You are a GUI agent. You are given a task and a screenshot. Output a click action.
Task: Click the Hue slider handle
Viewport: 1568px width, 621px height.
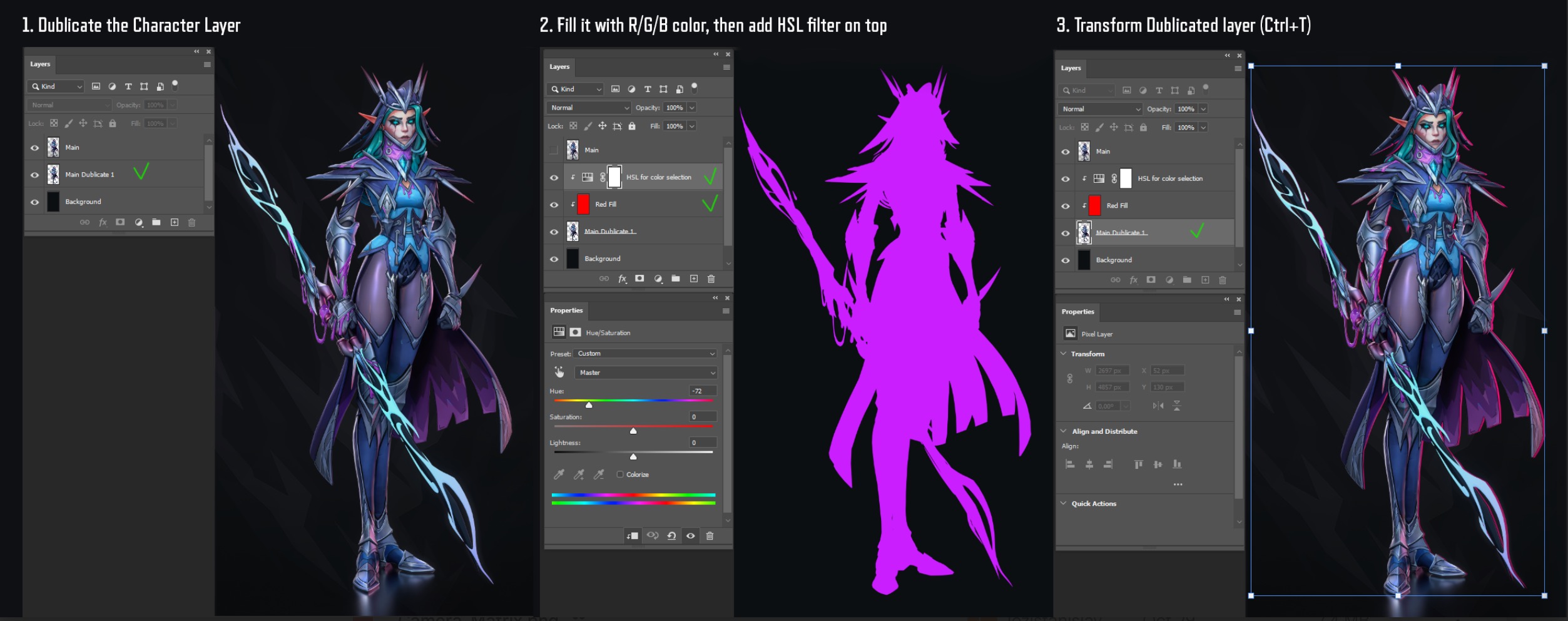(589, 405)
